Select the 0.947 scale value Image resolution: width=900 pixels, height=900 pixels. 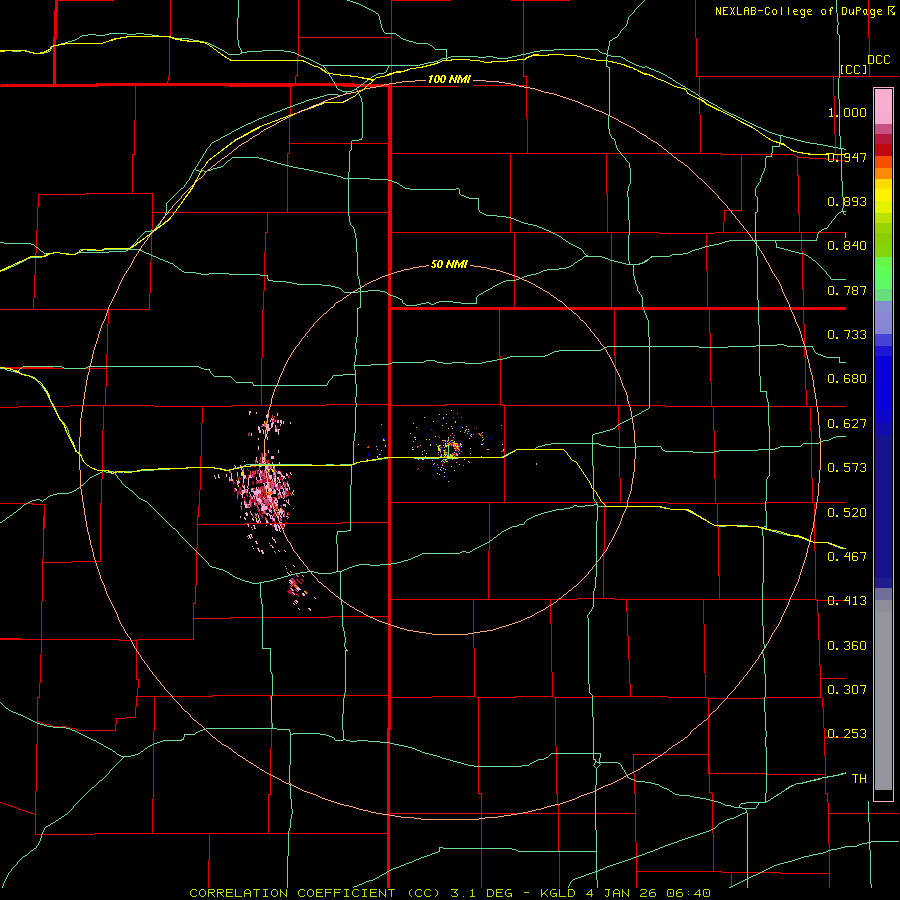tap(847, 157)
